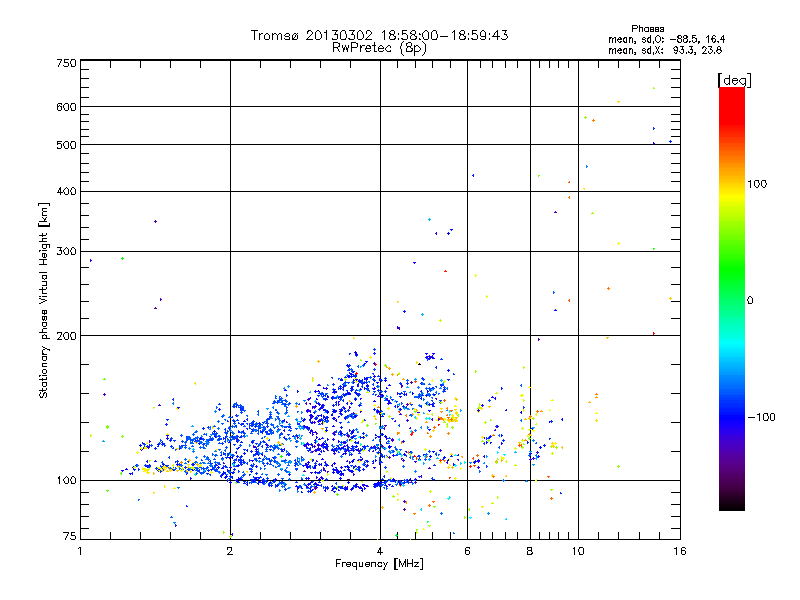Click the 'Stationary phase Virtual Height [km]' axis title

tap(44, 301)
